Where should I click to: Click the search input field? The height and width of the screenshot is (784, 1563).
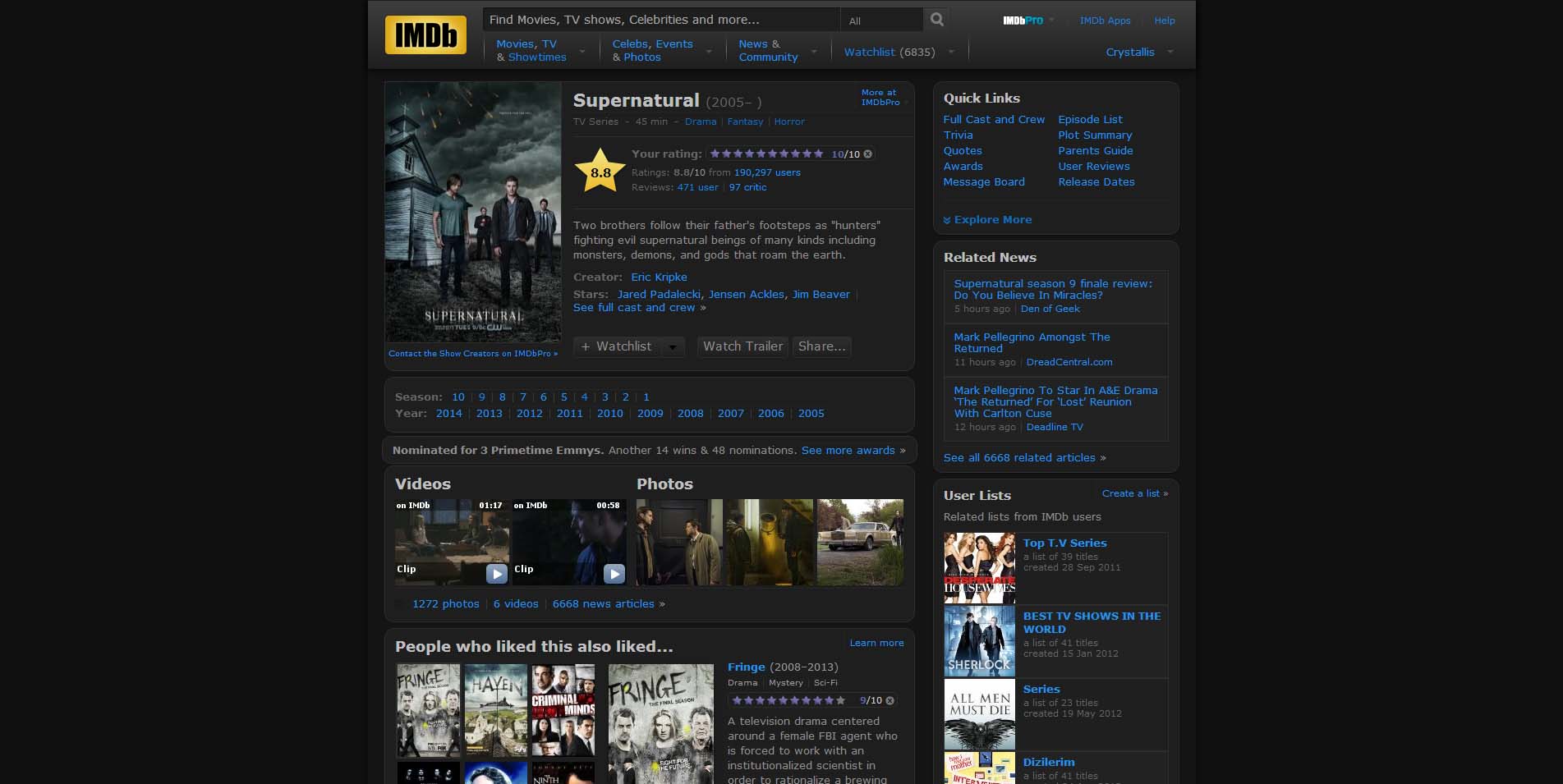coord(661,20)
